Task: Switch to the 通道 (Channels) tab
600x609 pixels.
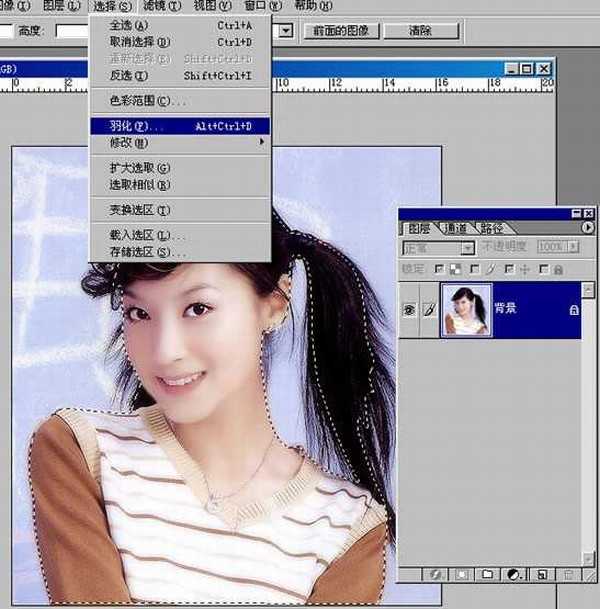Action: (456, 228)
